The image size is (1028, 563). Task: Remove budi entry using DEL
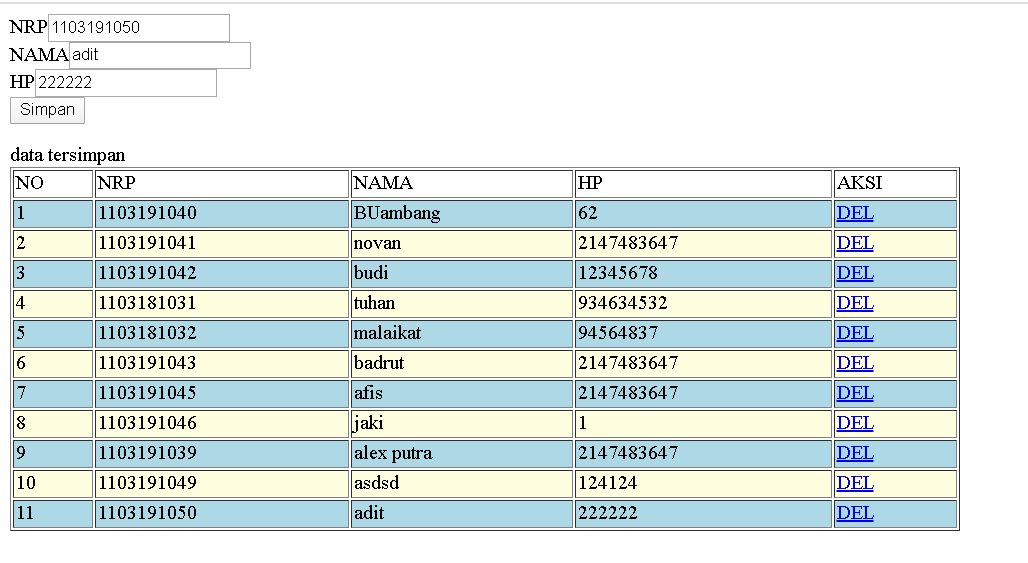tap(855, 273)
